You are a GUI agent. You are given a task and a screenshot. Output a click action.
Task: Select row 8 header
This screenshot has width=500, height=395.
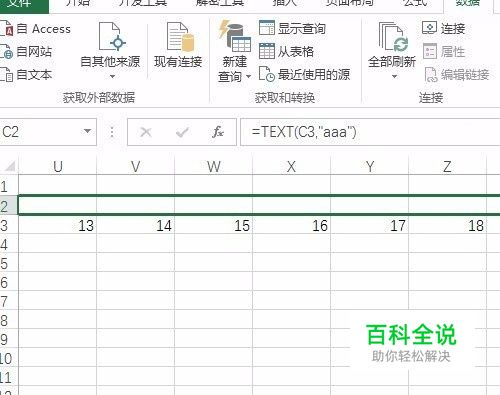coord(9,320)
